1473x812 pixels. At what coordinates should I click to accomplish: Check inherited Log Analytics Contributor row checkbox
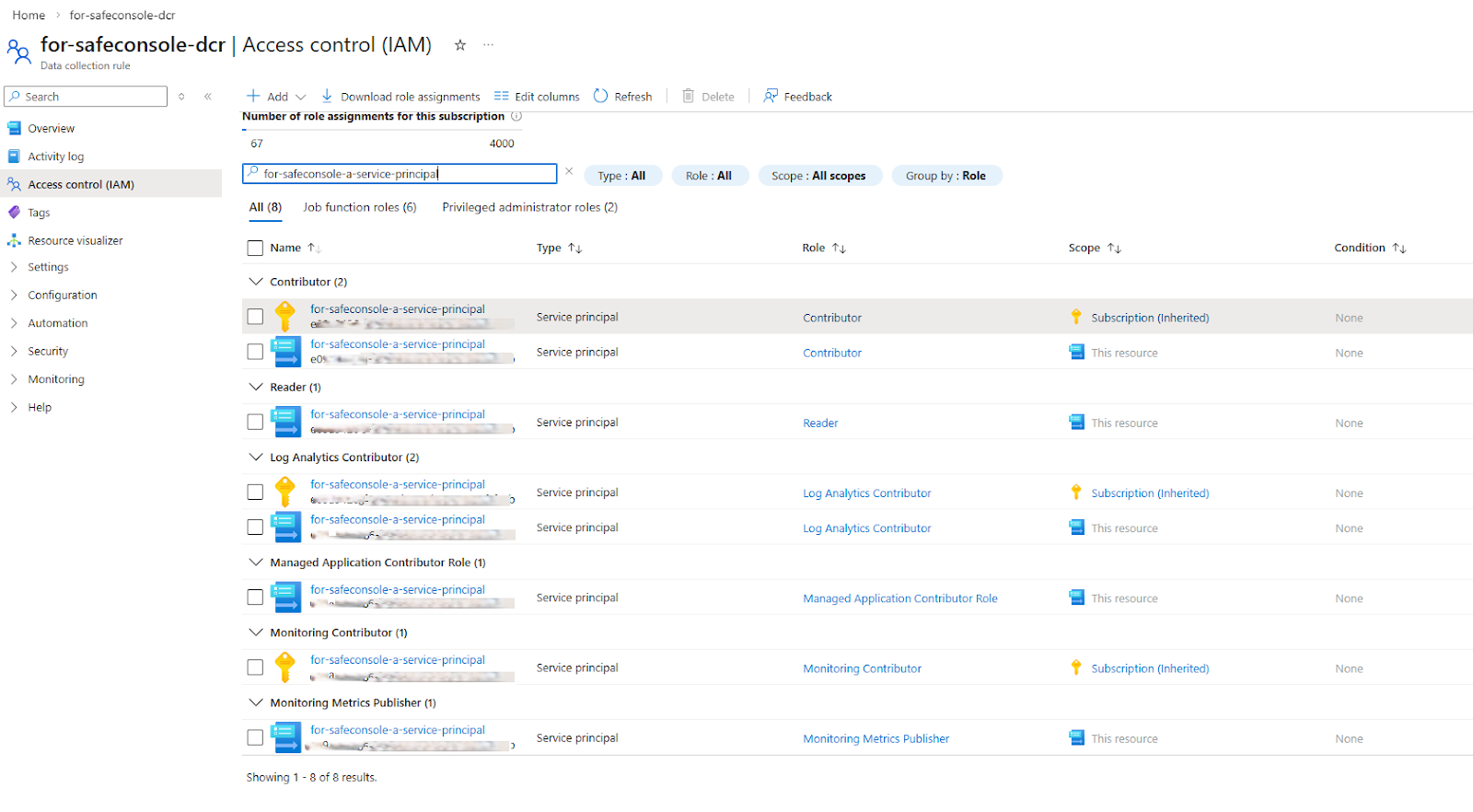pos(255,492)
